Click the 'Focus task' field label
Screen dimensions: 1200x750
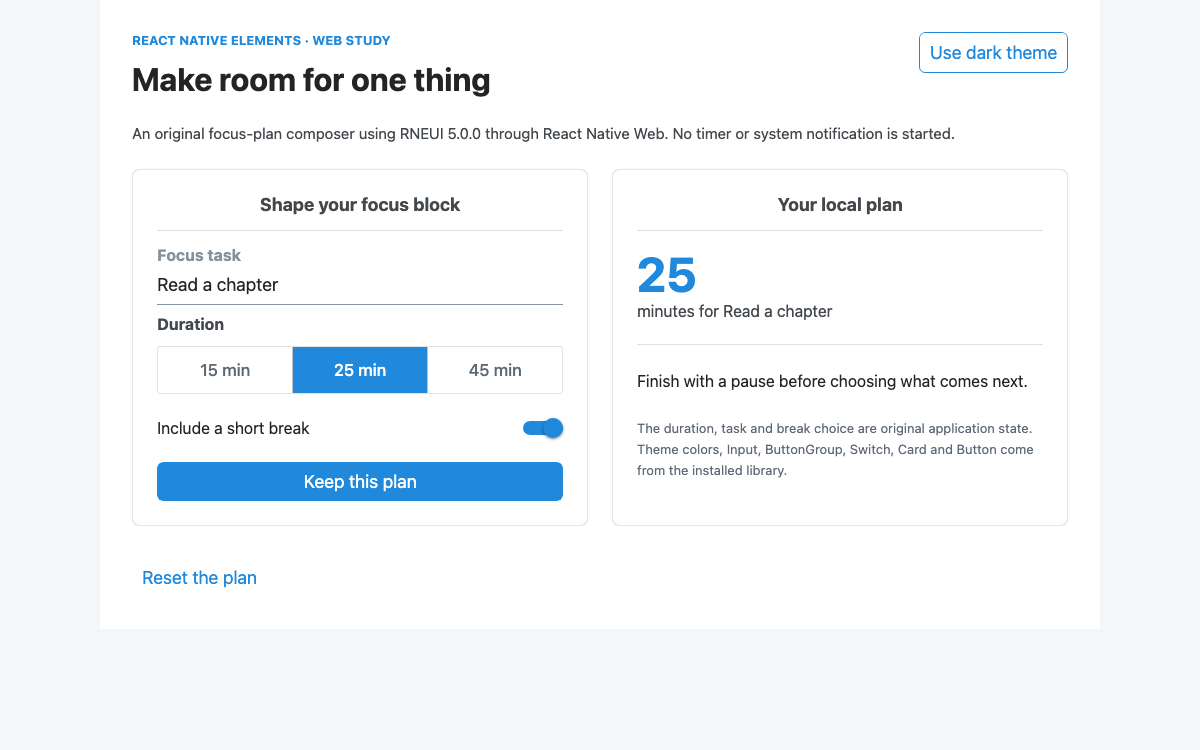(x=199, y=256)
